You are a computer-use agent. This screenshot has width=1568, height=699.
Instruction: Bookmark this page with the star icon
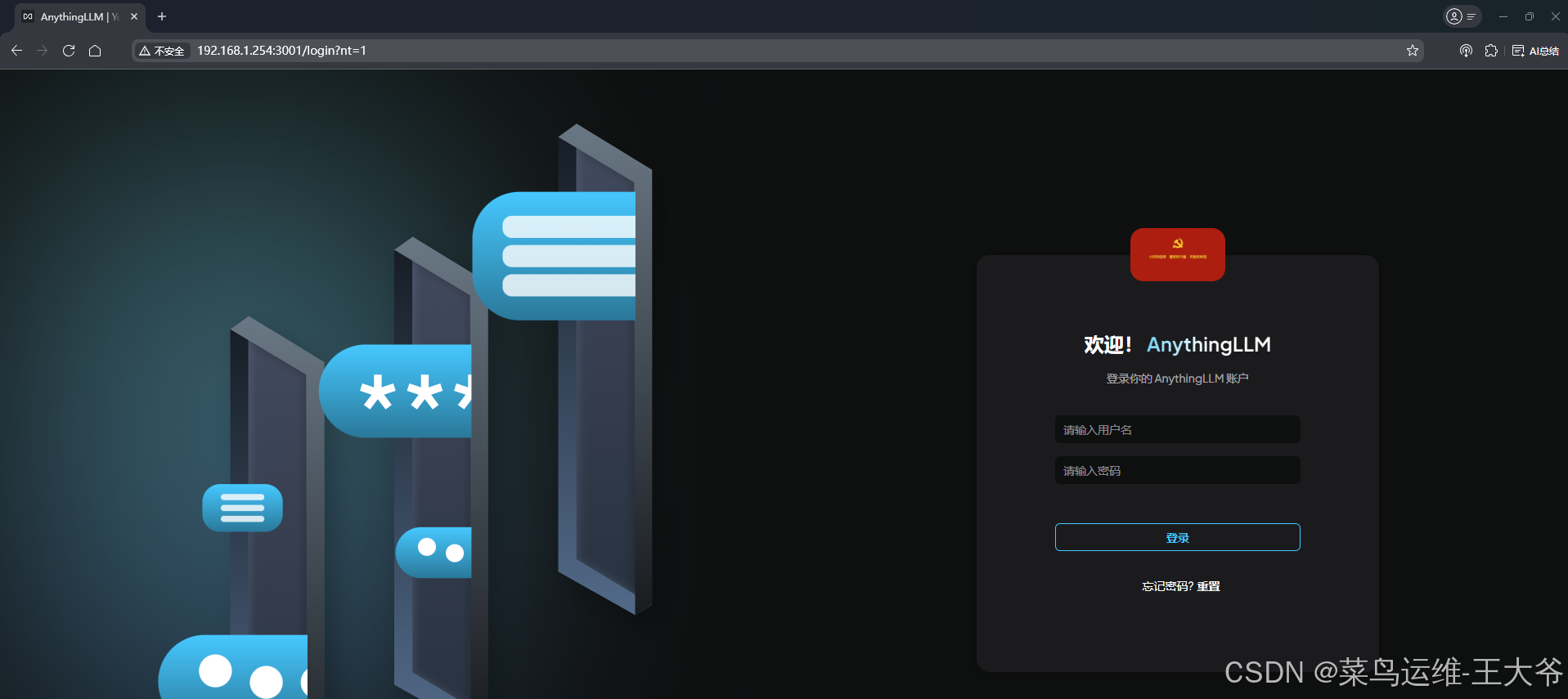(x=1413, y=51)
